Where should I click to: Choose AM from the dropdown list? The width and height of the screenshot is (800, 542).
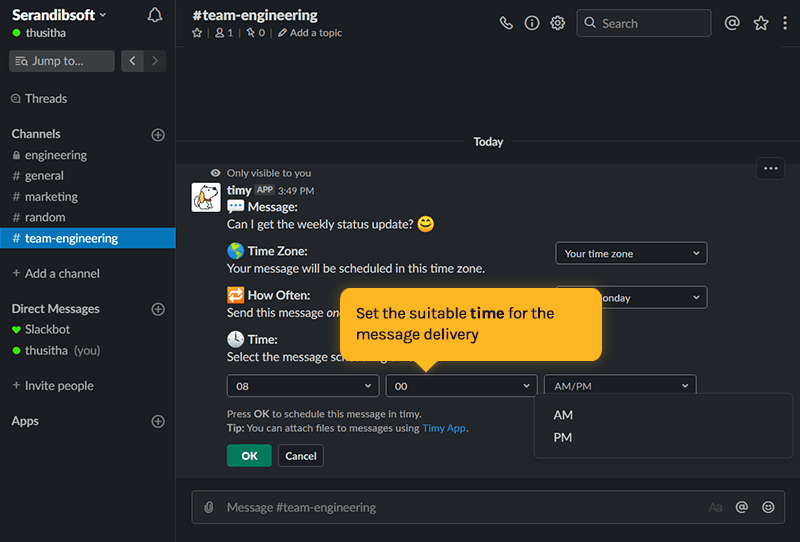[x=563, y=415]
